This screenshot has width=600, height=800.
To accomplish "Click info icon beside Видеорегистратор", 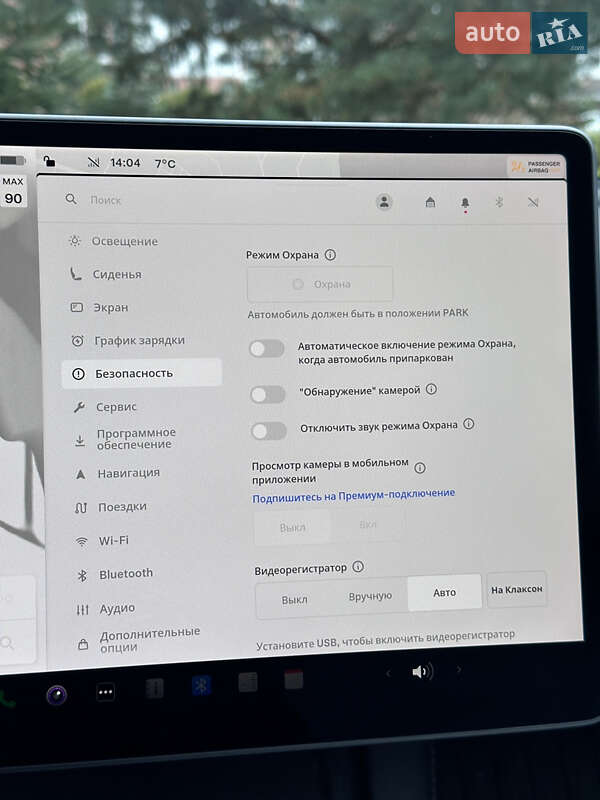I will (x=358, y=567).
